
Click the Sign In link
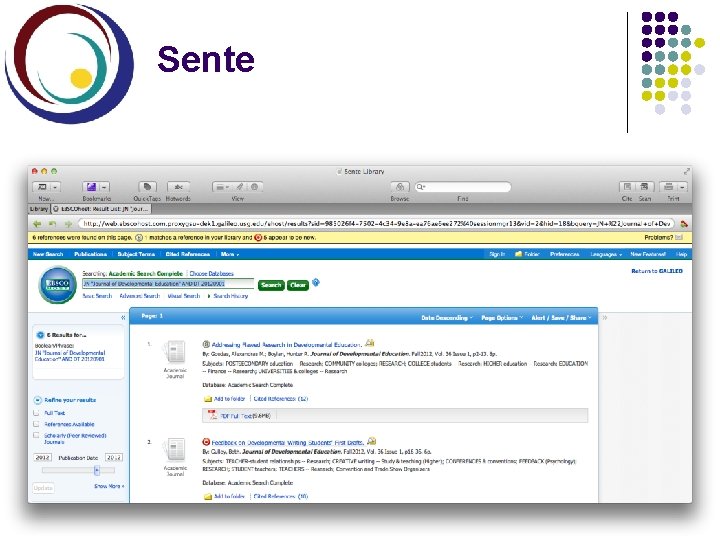click(x=497, y=254)
